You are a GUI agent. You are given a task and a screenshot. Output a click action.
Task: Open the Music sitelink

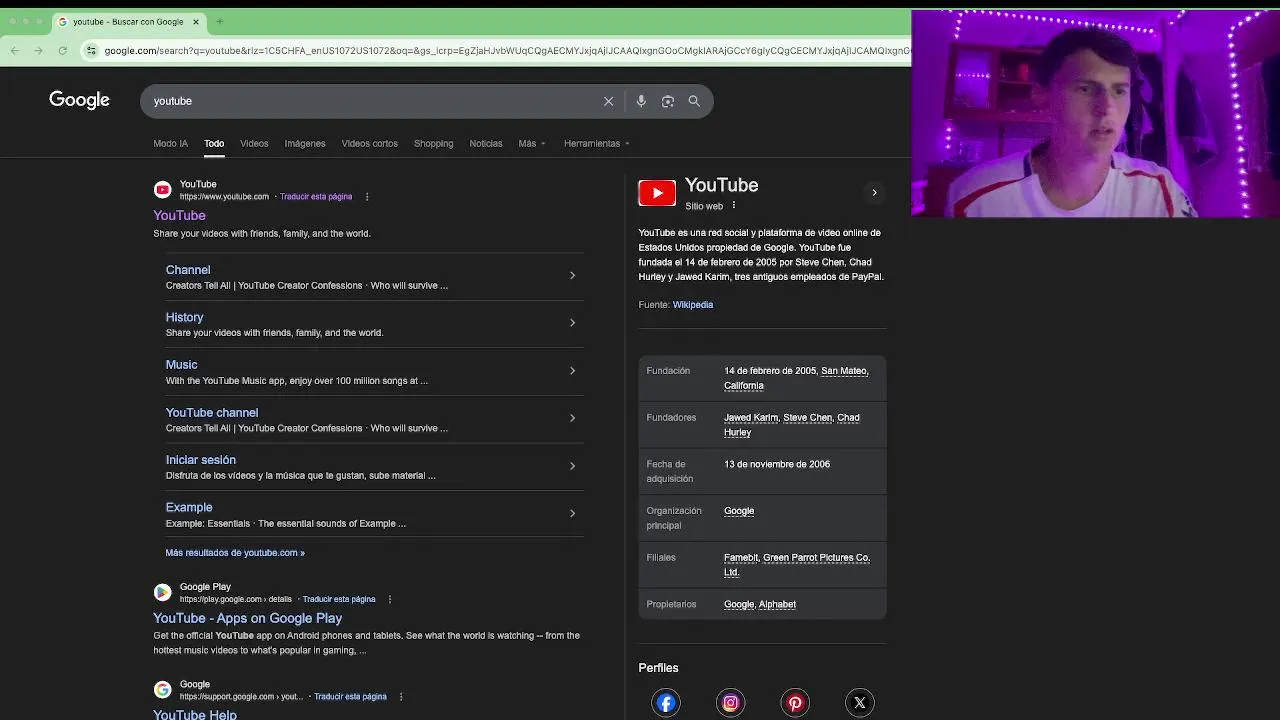pos(181,365)
